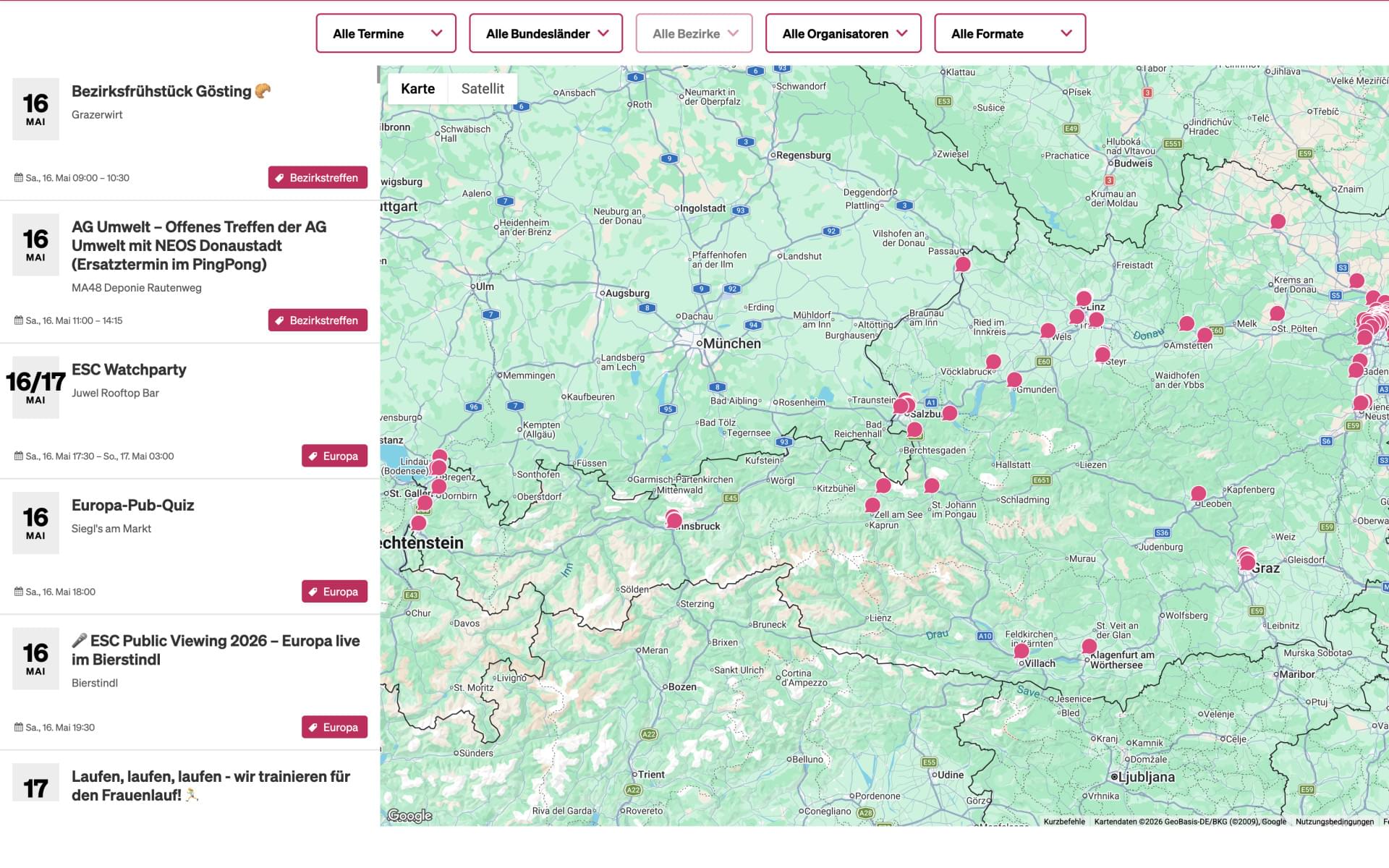Open the Alle Termine dropdown
The image size is (1389, 868).
pos(386,33)
